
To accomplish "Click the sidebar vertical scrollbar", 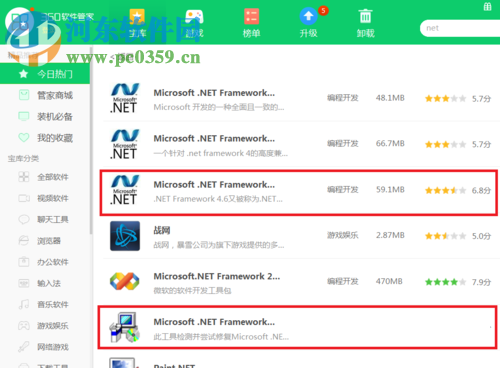I will [91, 140].
